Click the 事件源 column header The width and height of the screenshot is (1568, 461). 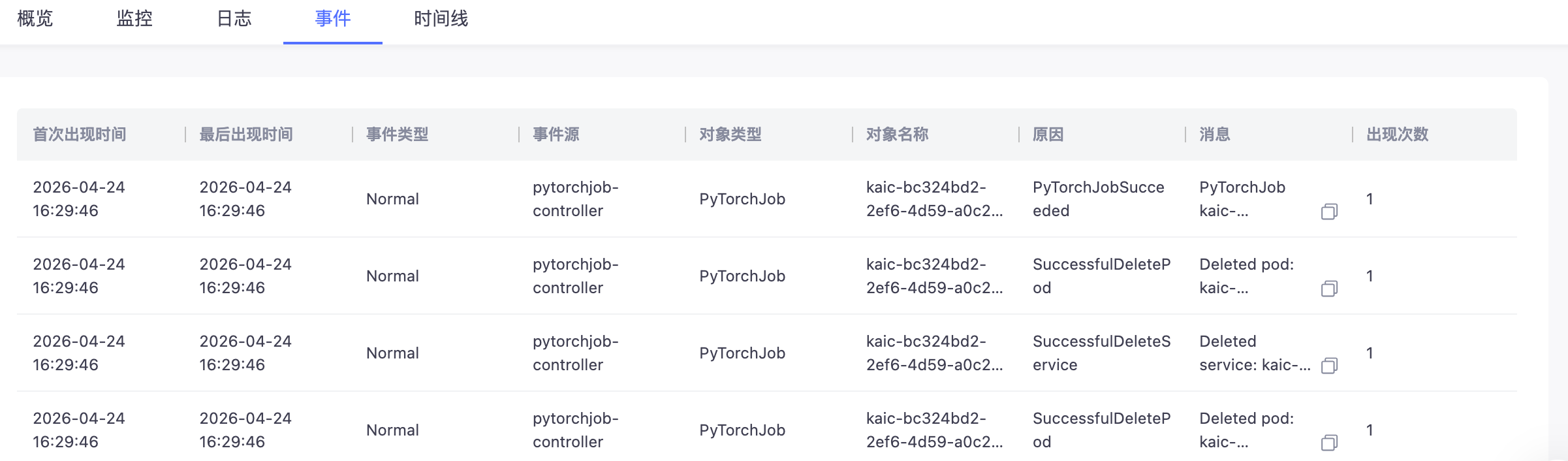click(556, 135)
